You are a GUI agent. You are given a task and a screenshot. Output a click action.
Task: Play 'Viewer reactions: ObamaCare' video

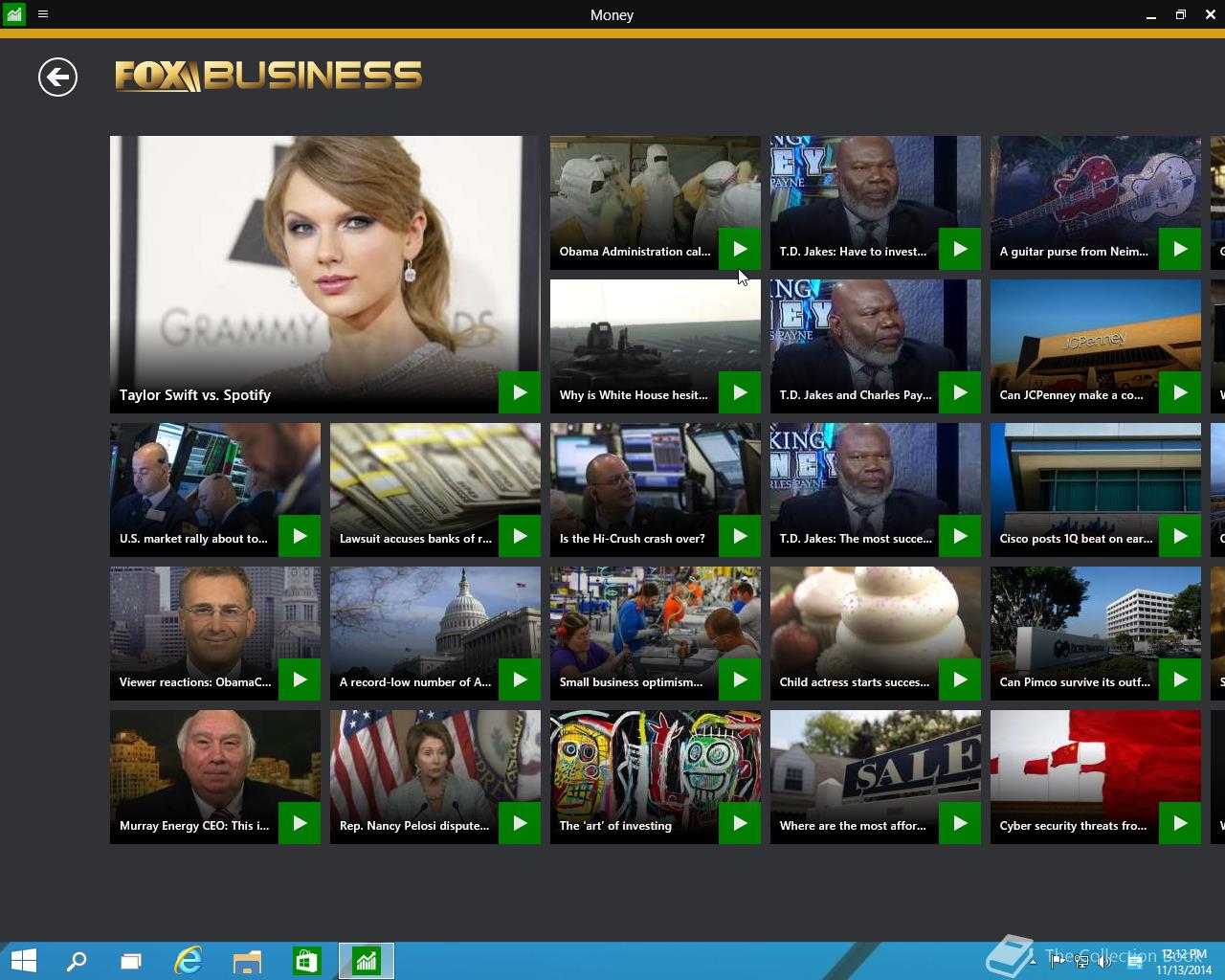pyautogui.click(x=300, y=679)
